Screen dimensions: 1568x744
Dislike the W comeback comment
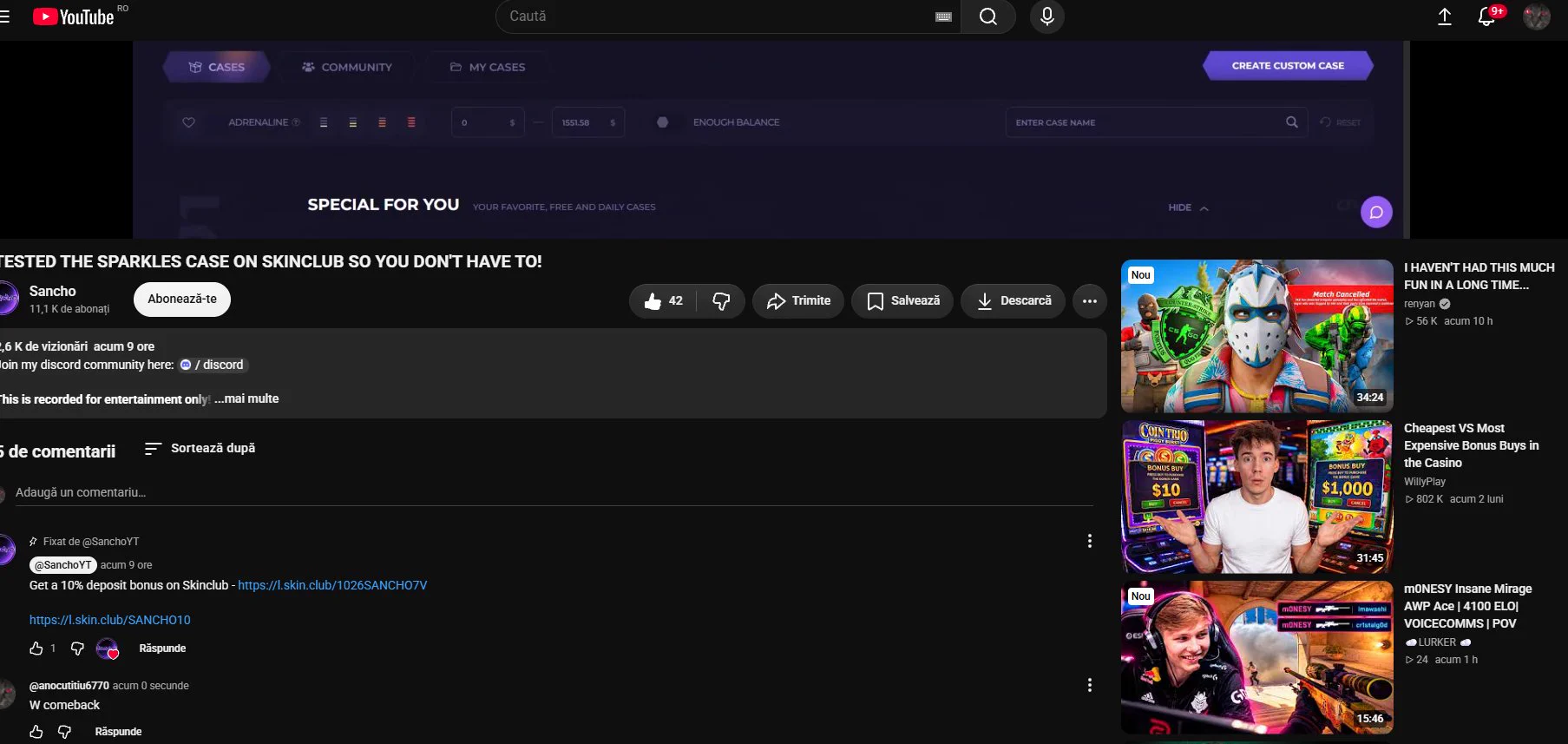[x=64, y=732]
